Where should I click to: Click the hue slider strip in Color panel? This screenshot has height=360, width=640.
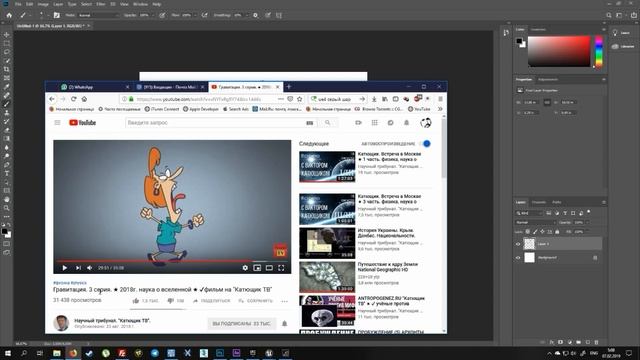(x=598, y=51)
